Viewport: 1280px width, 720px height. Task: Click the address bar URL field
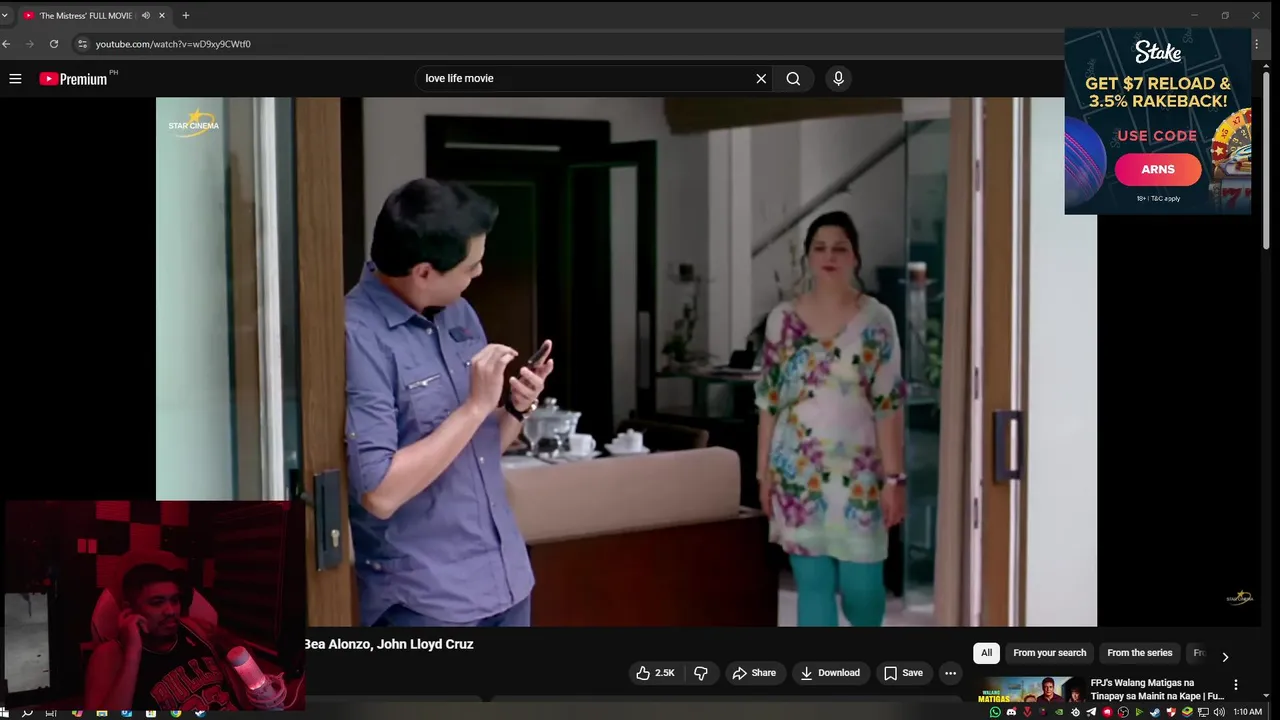click(x=570, y=44)
